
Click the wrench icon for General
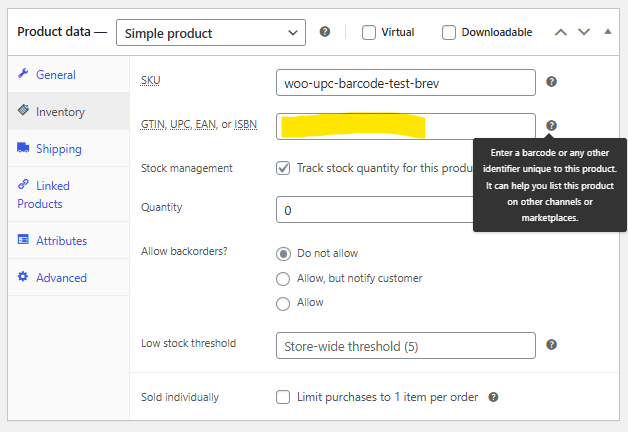23,75
